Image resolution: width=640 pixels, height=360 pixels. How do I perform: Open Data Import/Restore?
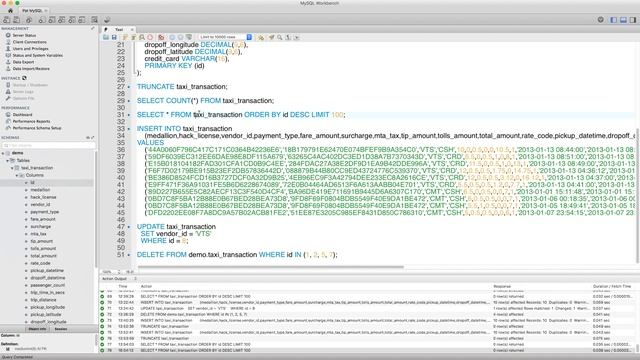(31, 69)
